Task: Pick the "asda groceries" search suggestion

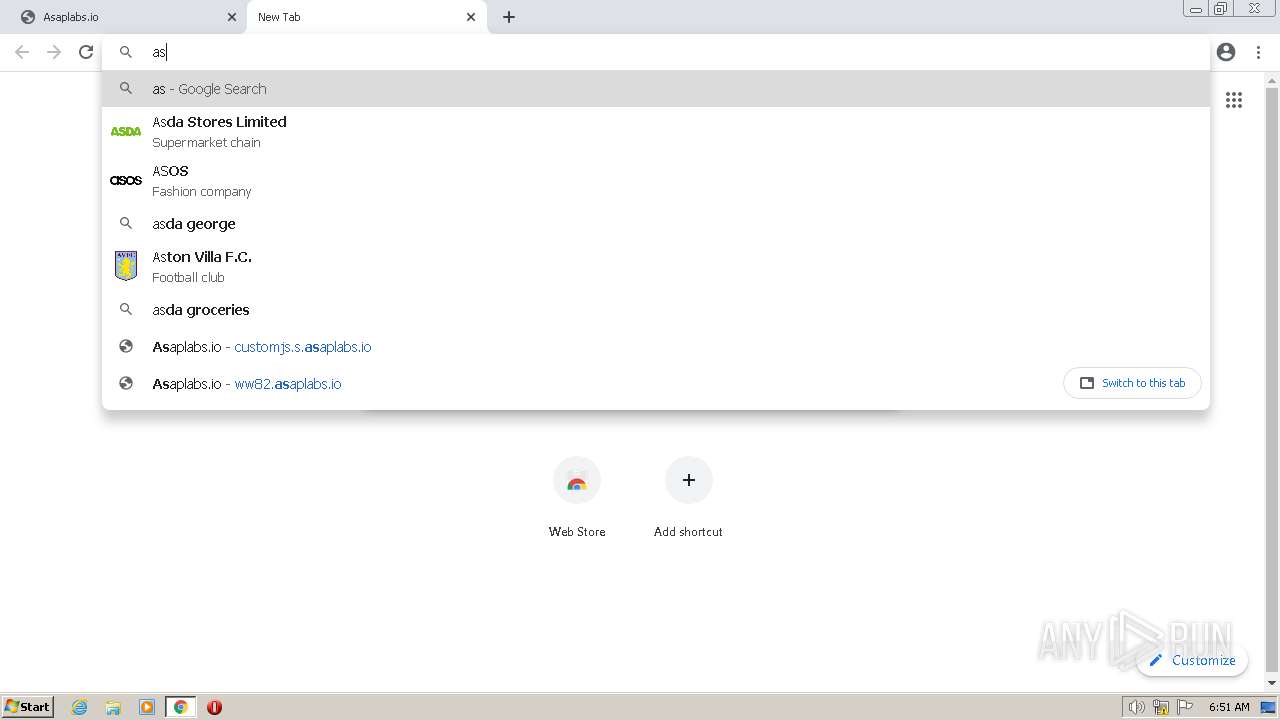Action: pos(656,310)
